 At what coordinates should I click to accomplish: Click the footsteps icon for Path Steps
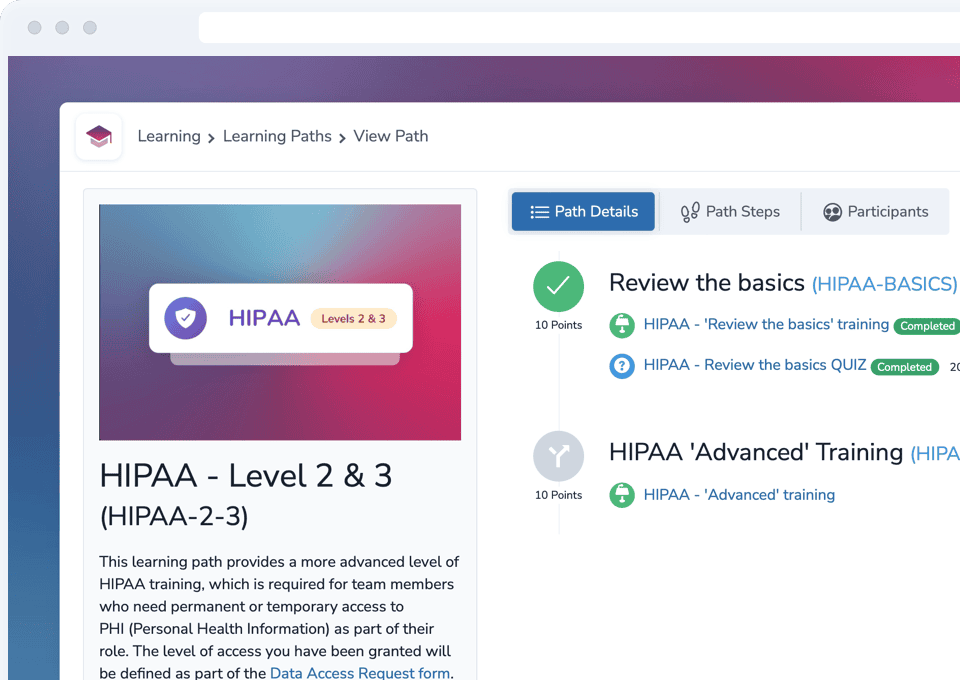tap(690, 212)
